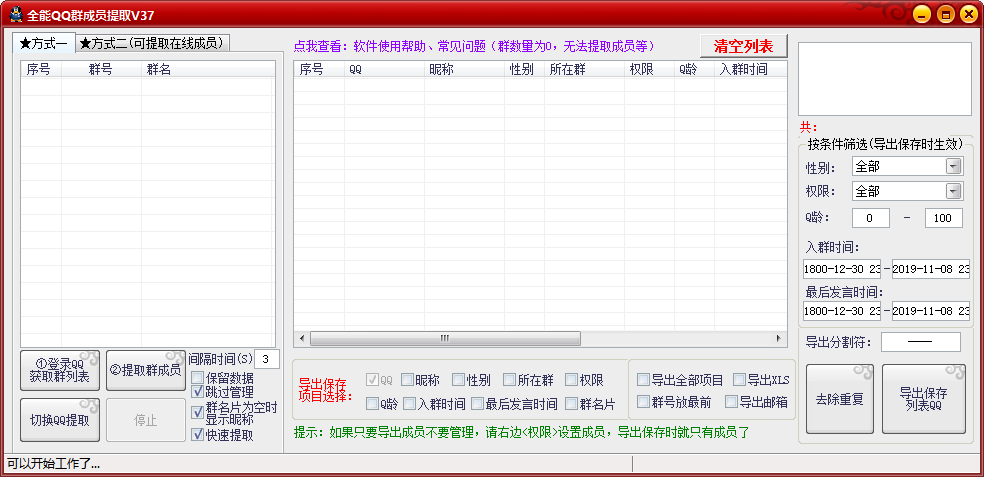
Task: Click ①登录QQ获取群列表 button
Action: (x=60, y=370)
